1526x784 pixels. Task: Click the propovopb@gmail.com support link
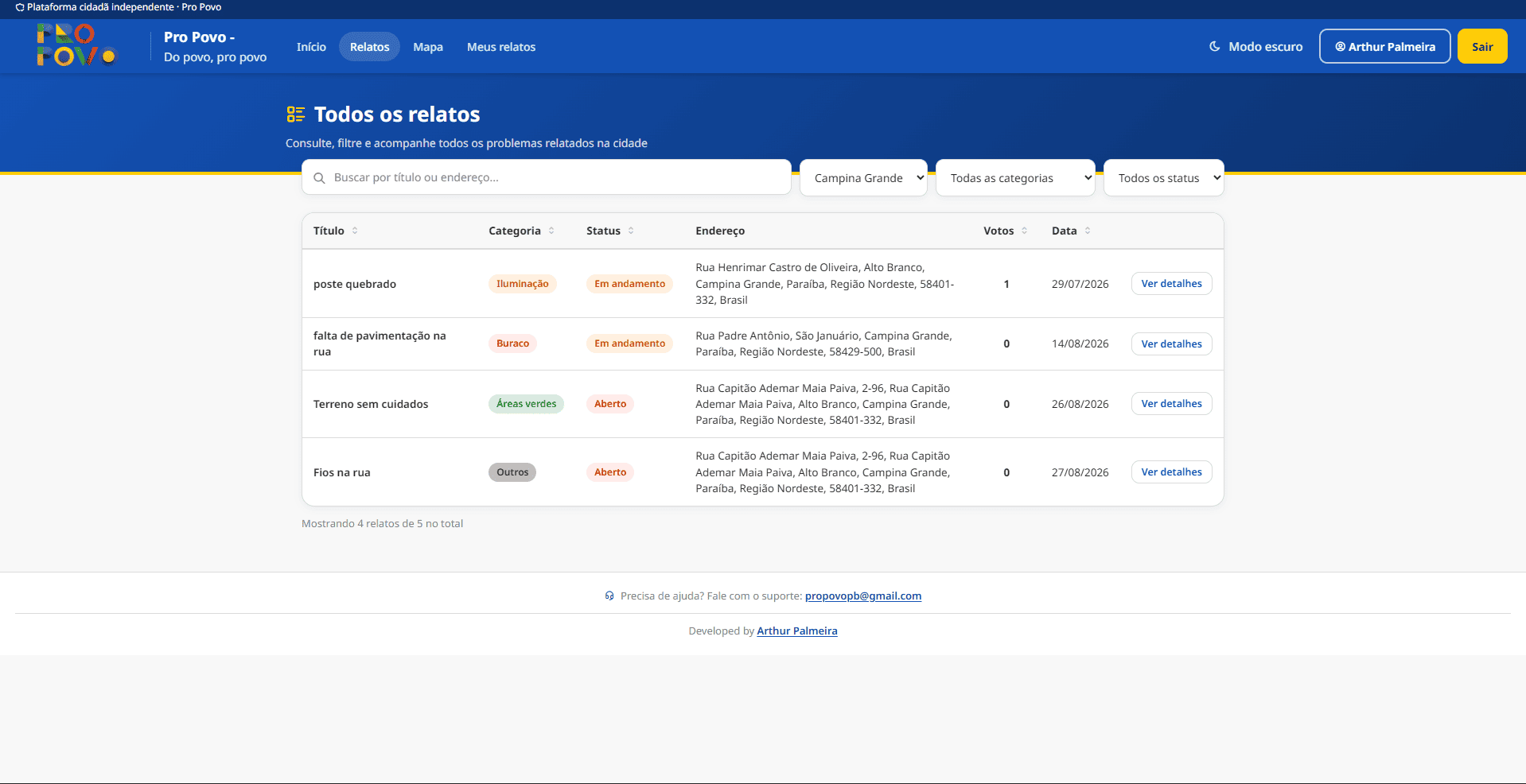tap(863, 596)
